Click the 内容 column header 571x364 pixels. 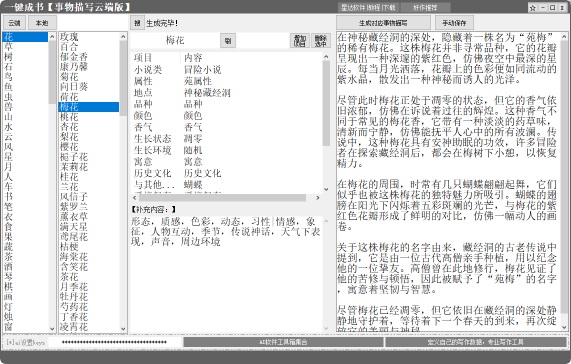point(193,58)
